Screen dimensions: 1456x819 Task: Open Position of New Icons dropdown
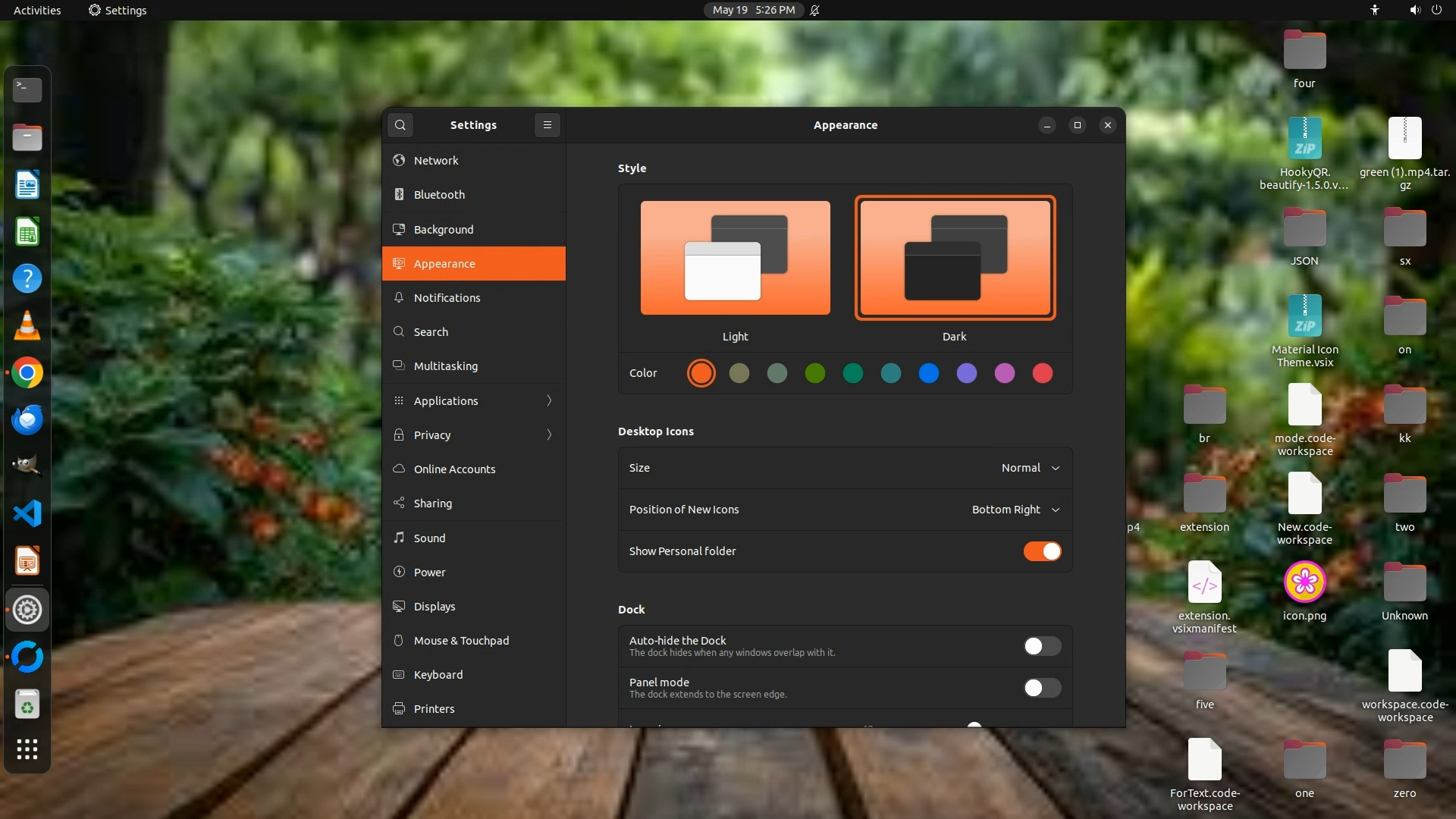[x=1015, y=510]
